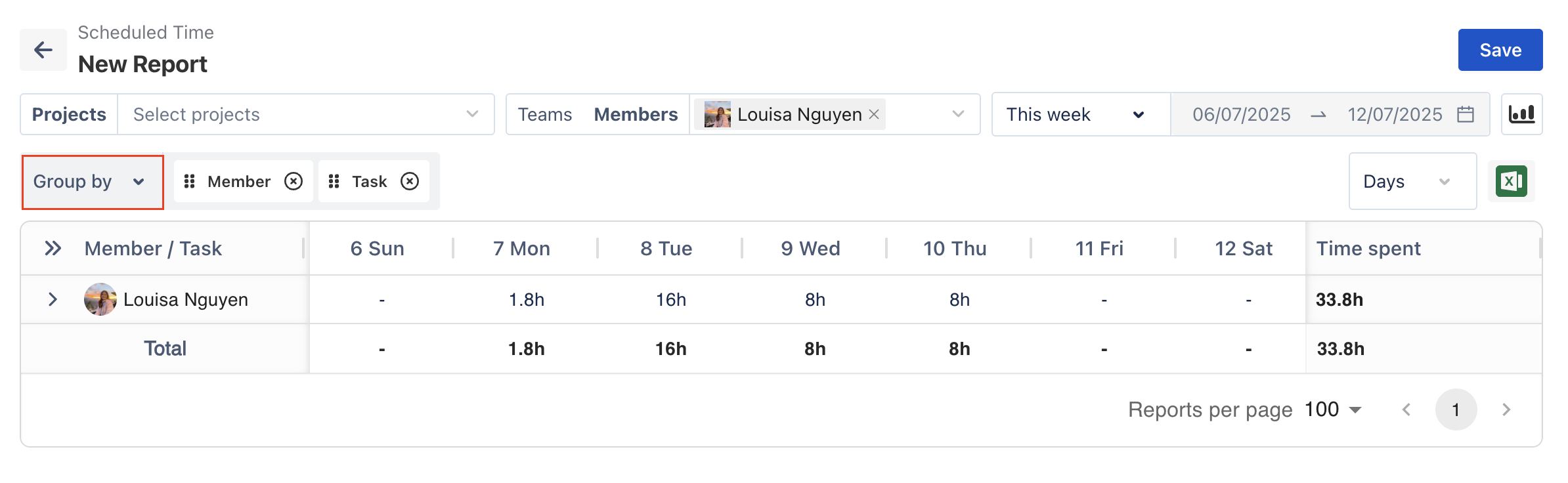Change Reports per page 100 selector
This screenshot has width=1568, height=483.
(1333, 409)
